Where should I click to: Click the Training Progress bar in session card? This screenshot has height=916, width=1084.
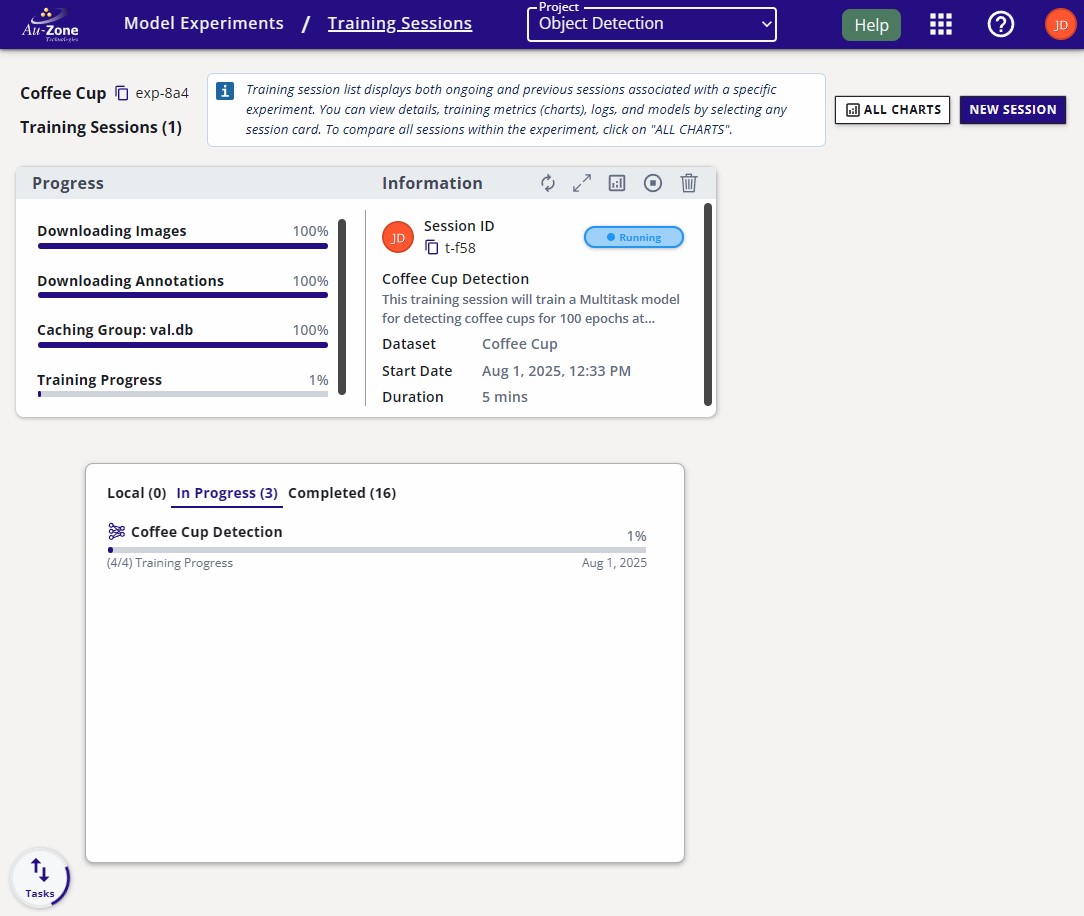pyautogui.click(x=182, y=394)
